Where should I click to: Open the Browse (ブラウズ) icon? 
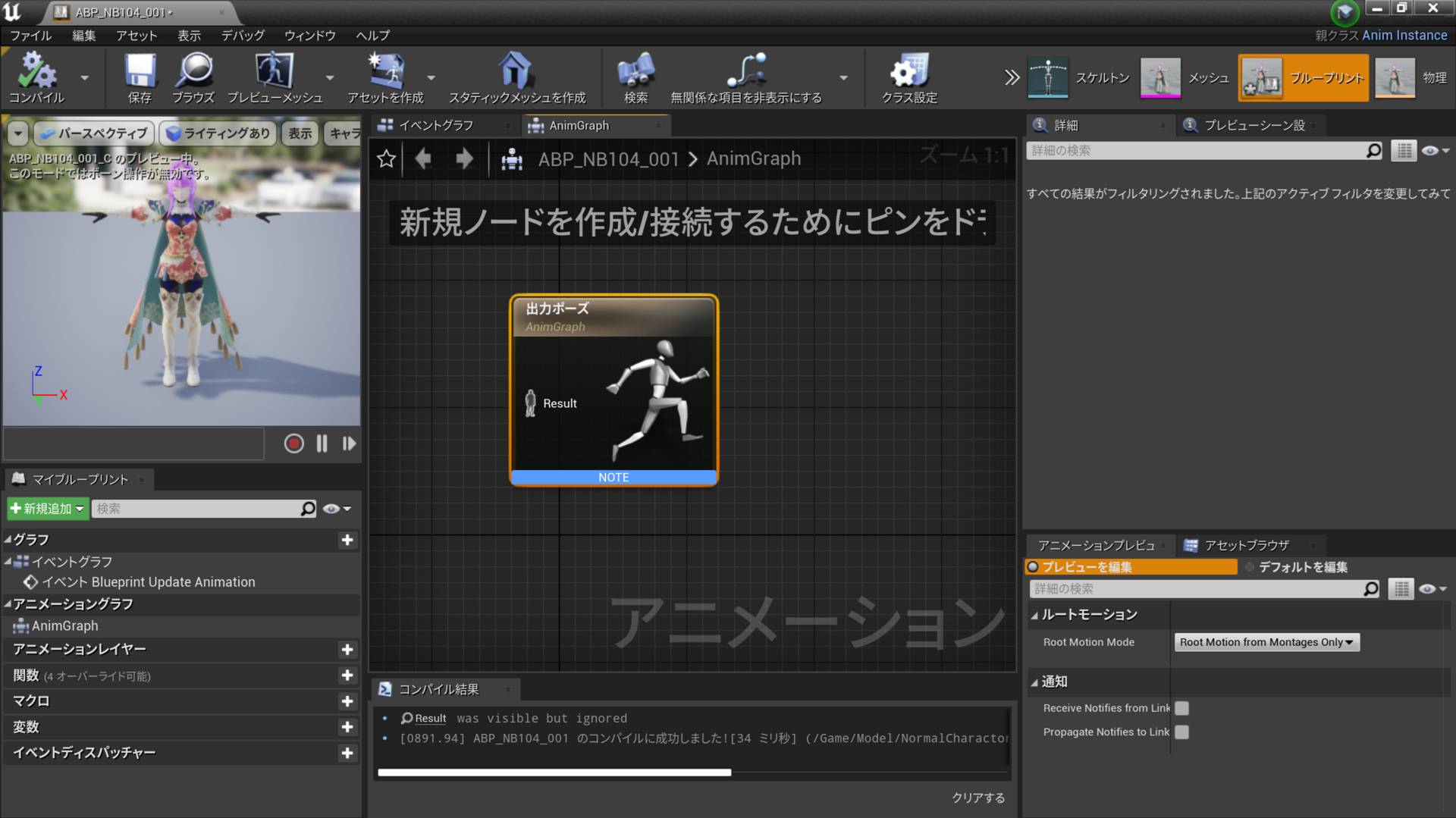click(193, 77)
